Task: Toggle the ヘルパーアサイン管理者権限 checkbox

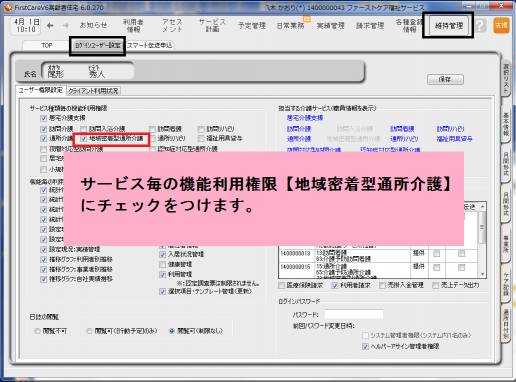Action: tap(365, 346)
